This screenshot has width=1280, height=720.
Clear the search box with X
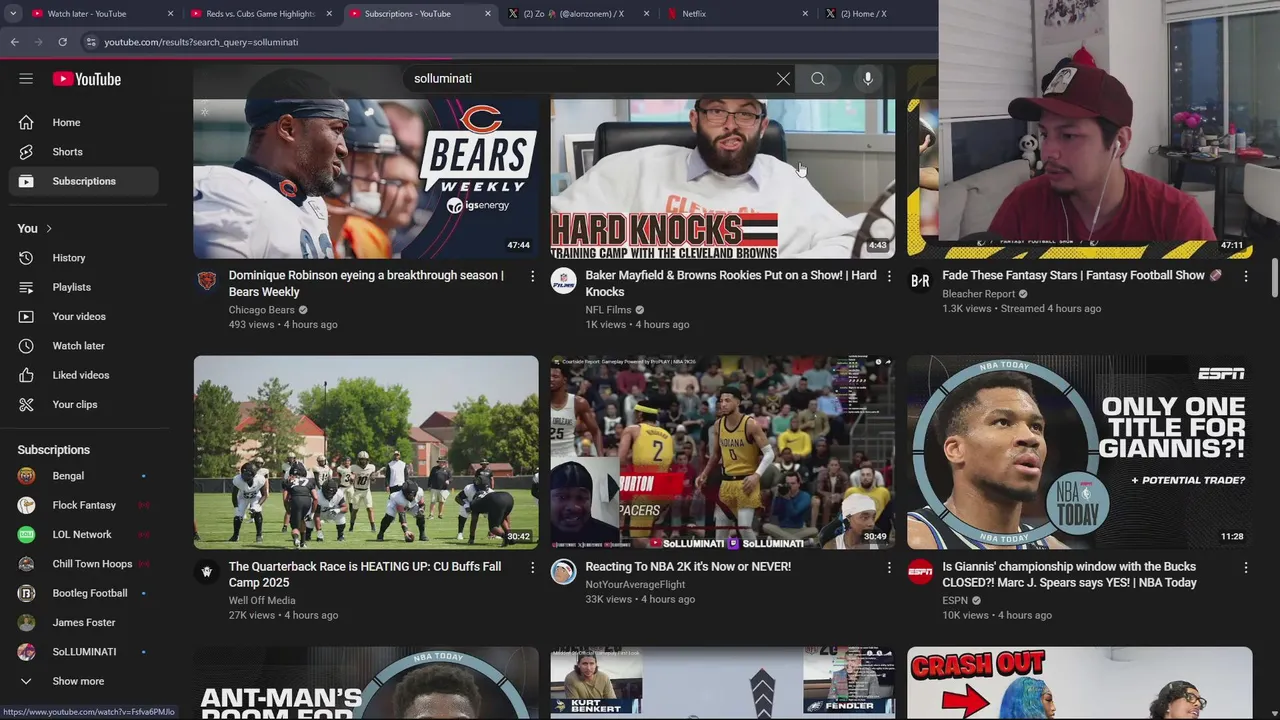(x=783, y=79)
